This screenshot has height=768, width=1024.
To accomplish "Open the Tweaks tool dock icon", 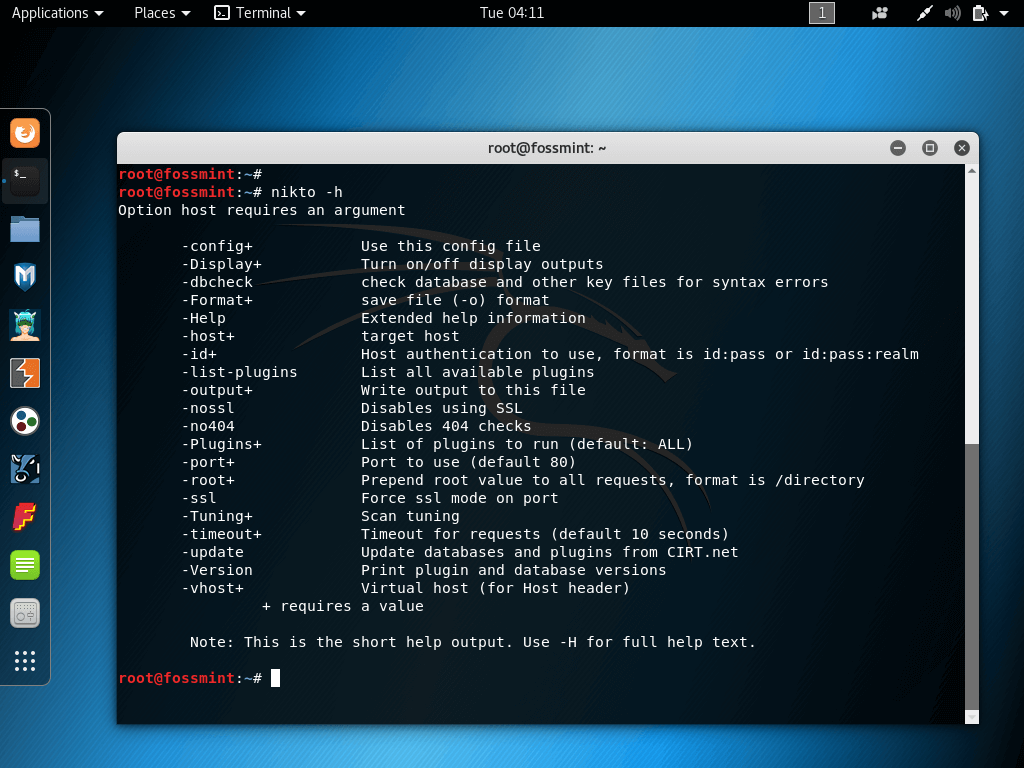I will pyautogui.click(x=25, y=613).
